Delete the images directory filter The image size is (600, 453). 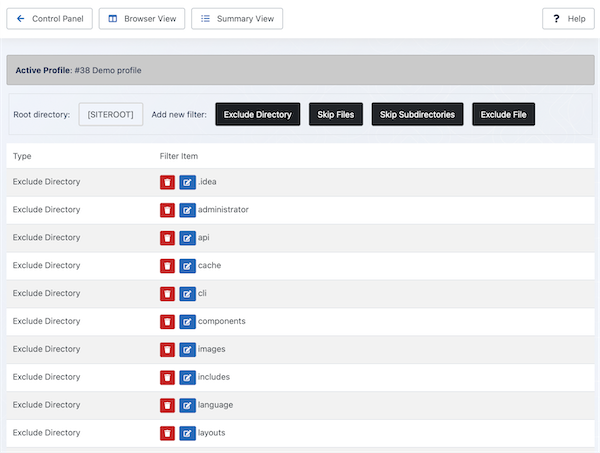167,350
